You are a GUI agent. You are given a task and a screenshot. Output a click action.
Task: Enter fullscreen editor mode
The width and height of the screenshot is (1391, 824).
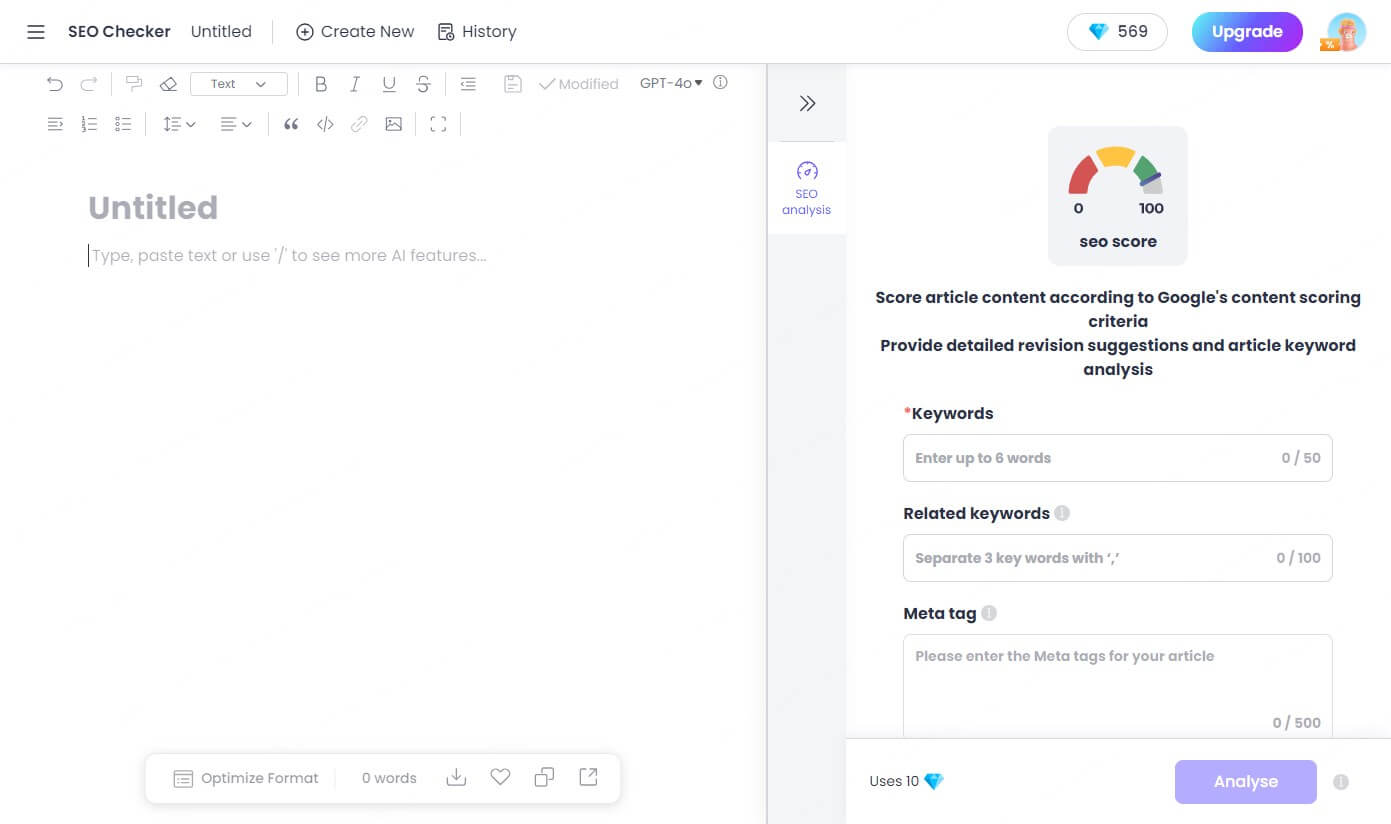pos(438,124)
